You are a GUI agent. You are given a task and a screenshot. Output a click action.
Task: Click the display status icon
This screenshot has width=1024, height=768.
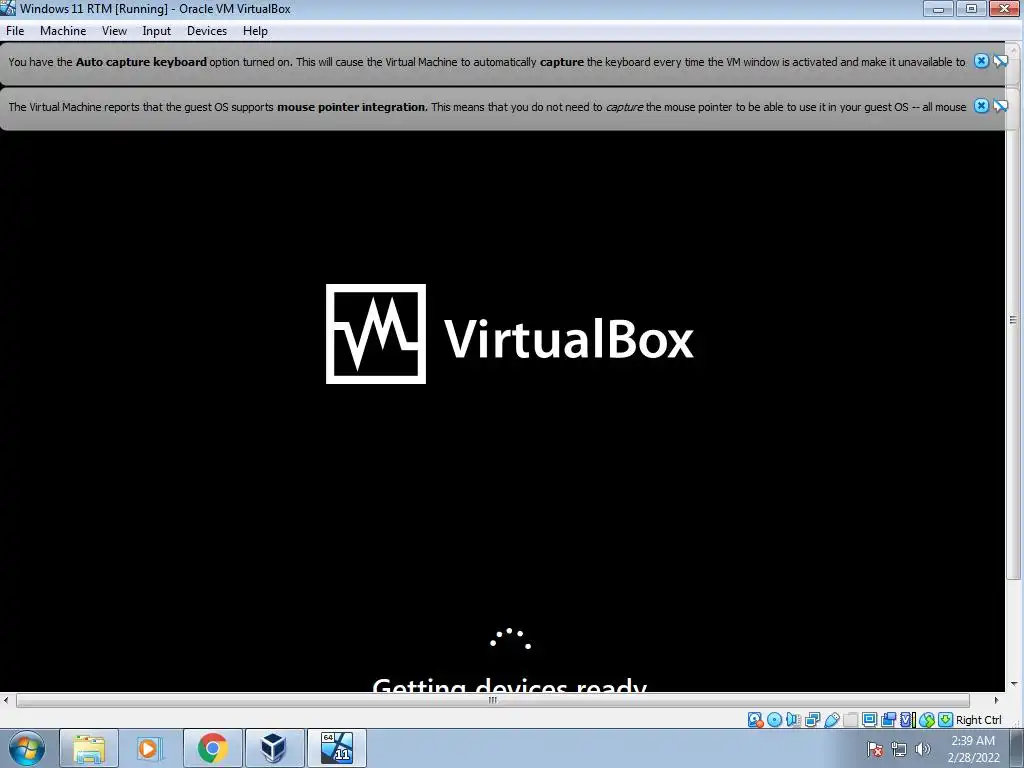[869, 720]
